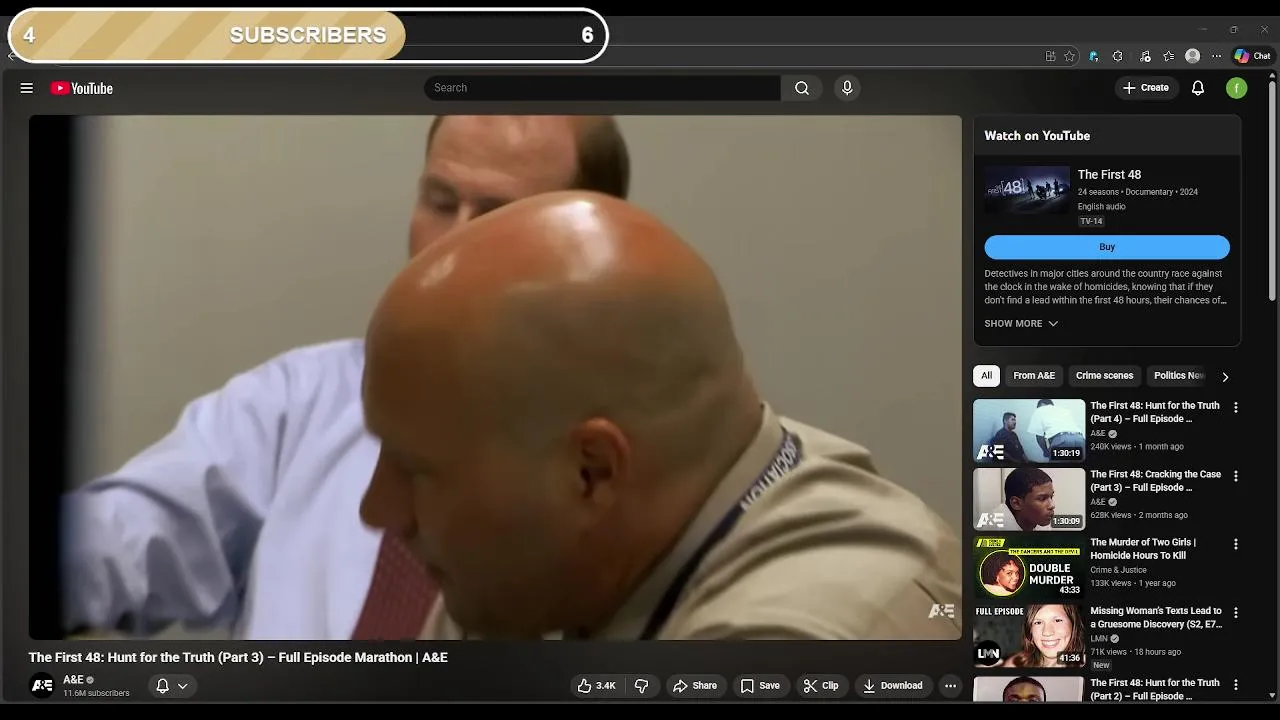Click the Create button
The height and width of the screenshot is (720, 1280).
1146,88
